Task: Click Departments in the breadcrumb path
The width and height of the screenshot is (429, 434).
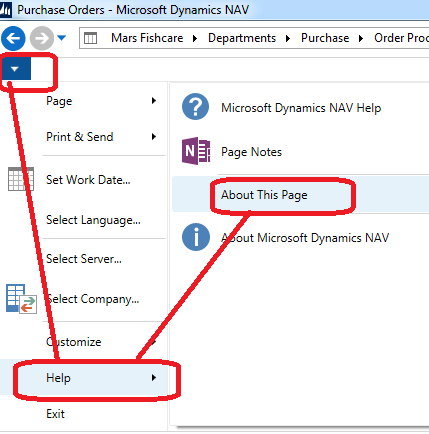Action: point(242,38)
